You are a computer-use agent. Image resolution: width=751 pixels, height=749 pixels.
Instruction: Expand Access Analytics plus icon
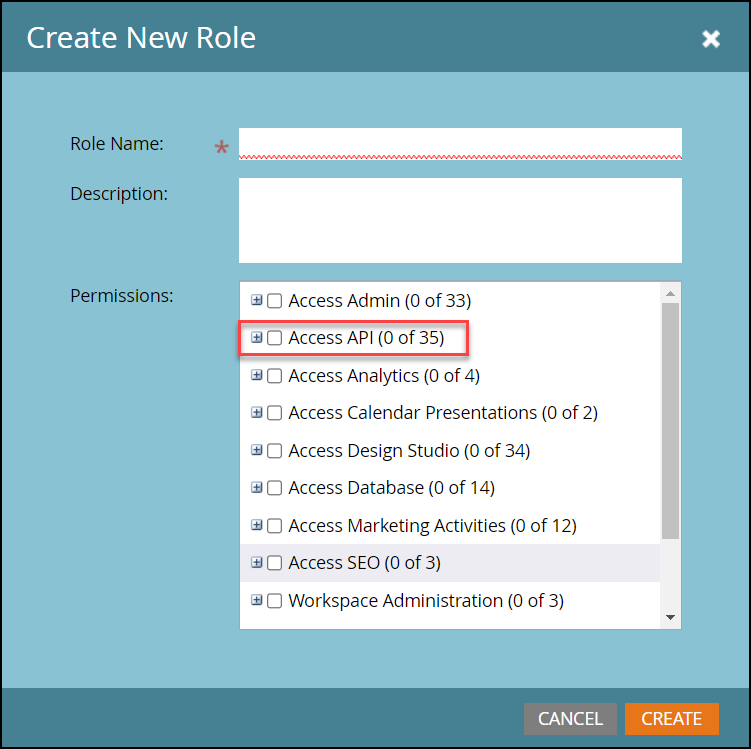[x=257, y=375]
